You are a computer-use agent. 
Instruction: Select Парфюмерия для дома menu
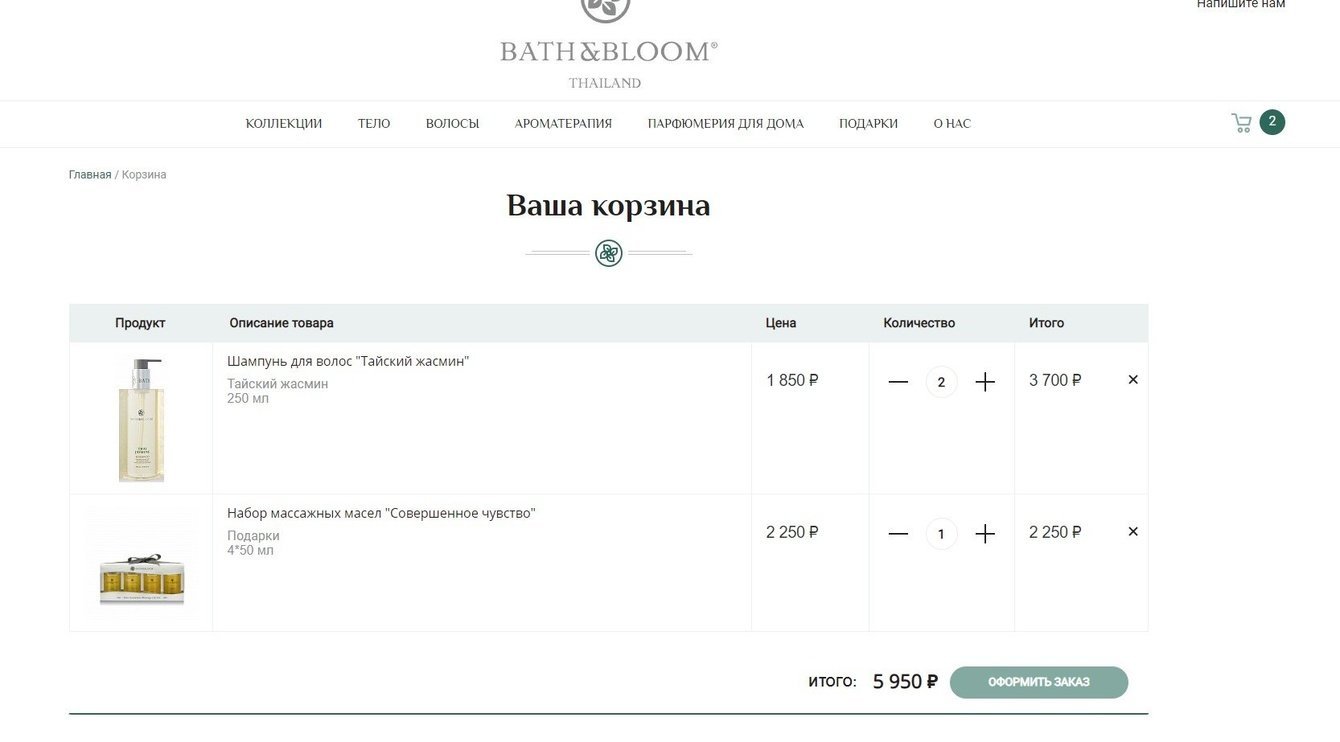pyautogui.click(x=725, y=124)
